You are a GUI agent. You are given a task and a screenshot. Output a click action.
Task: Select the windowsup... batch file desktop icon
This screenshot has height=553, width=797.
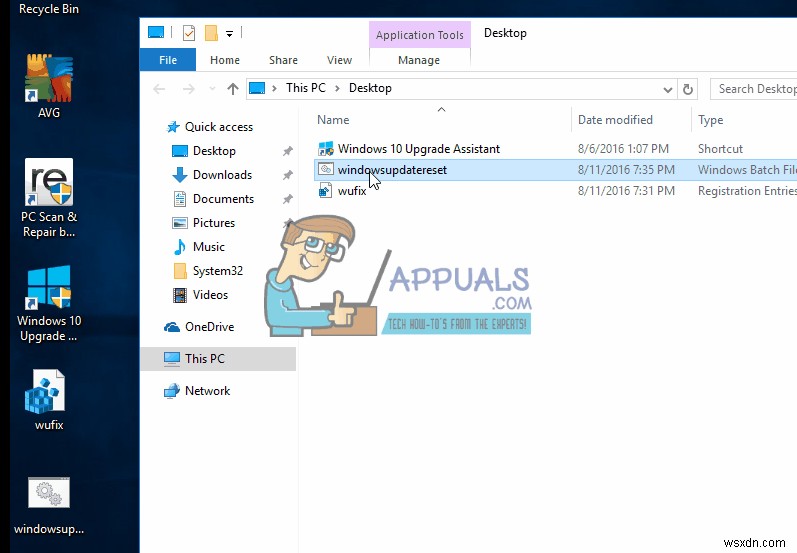49,493
